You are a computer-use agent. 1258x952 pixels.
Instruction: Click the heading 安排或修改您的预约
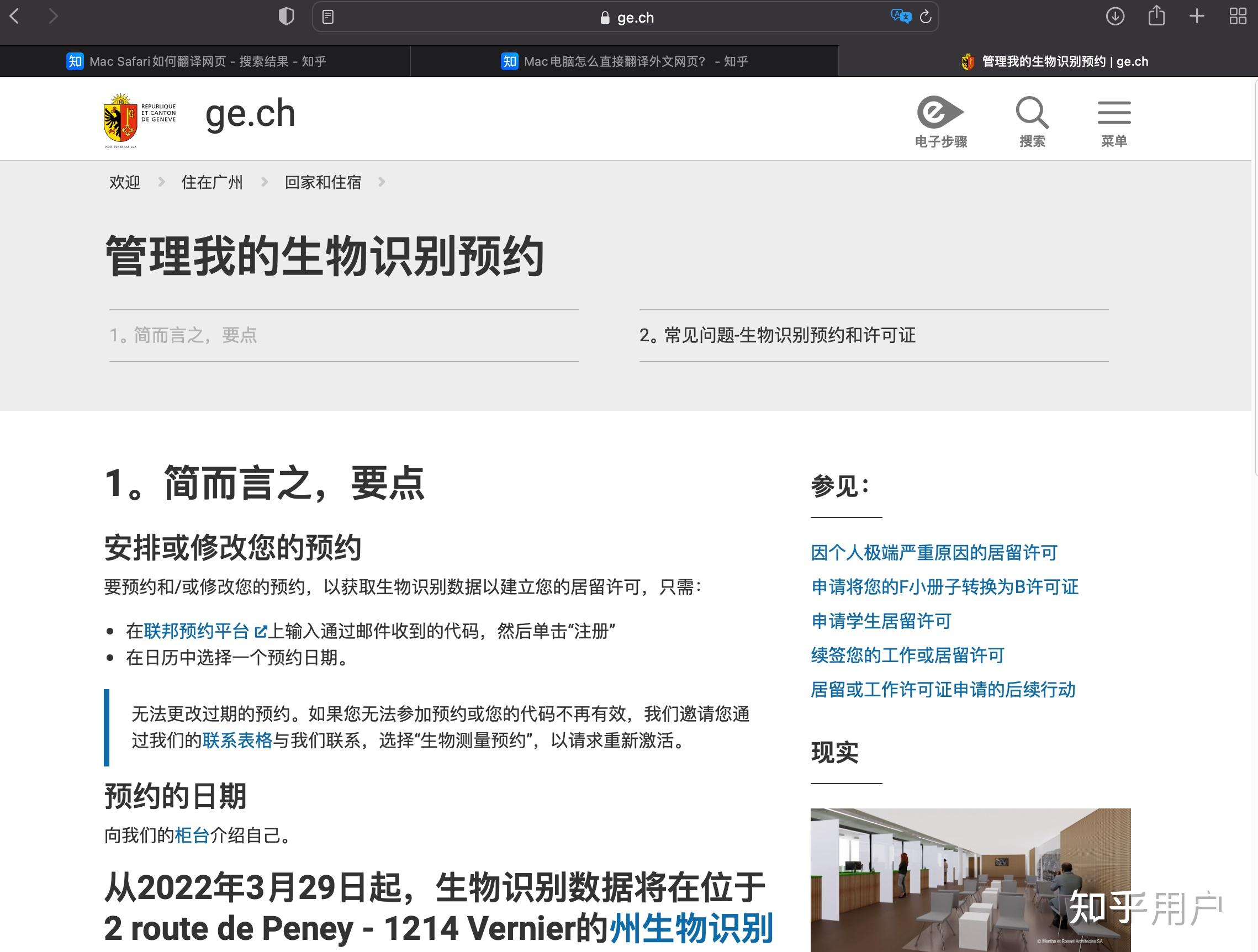[232, 548]
